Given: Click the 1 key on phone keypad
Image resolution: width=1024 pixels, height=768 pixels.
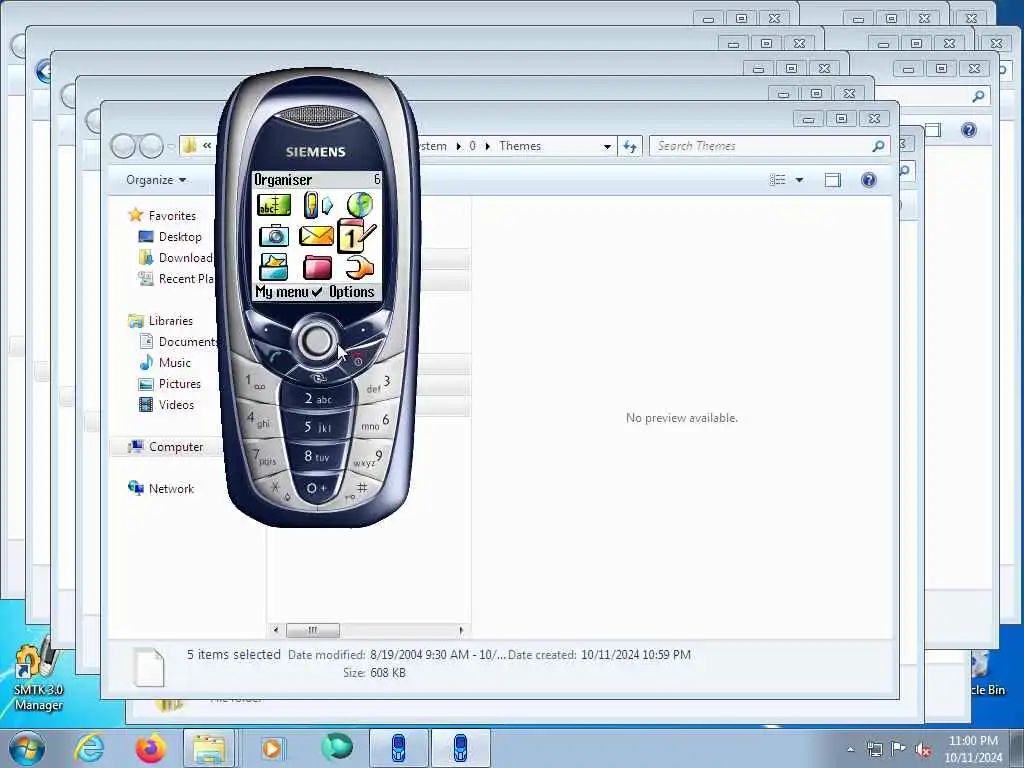Looking at the screenshot, I should pyautogui.click(x=255, y=382).
